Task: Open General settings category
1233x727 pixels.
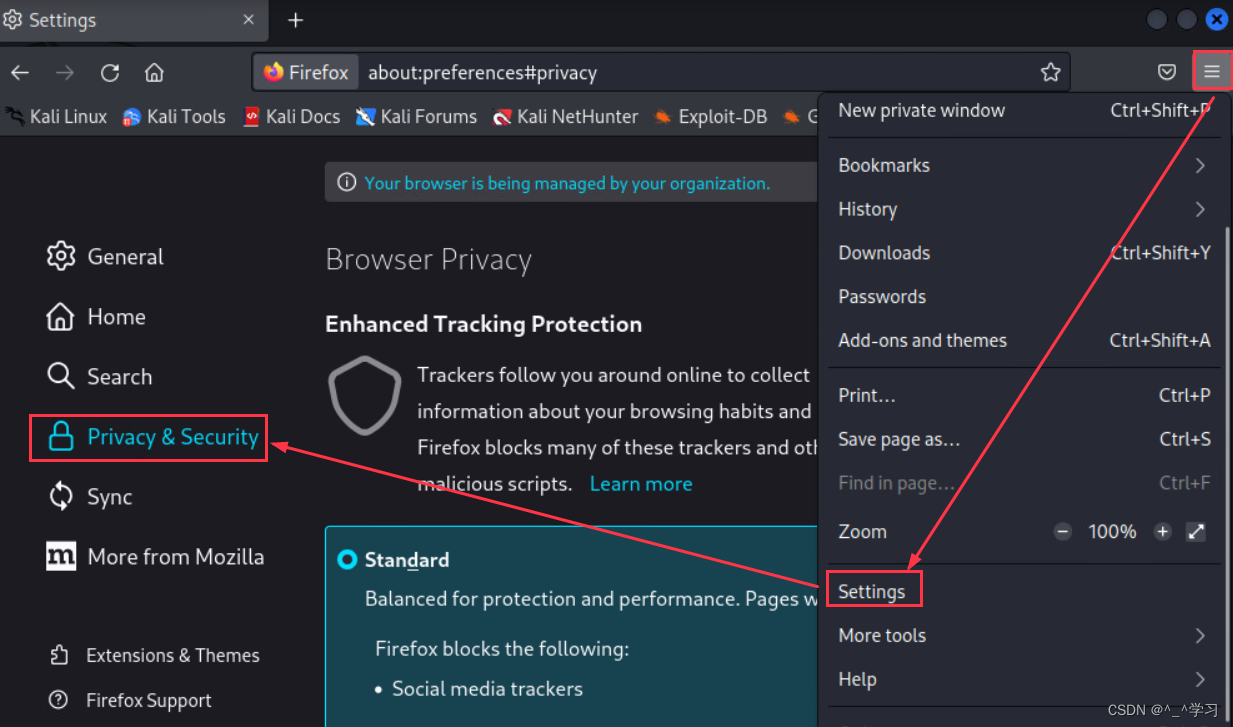Action: 105,256
